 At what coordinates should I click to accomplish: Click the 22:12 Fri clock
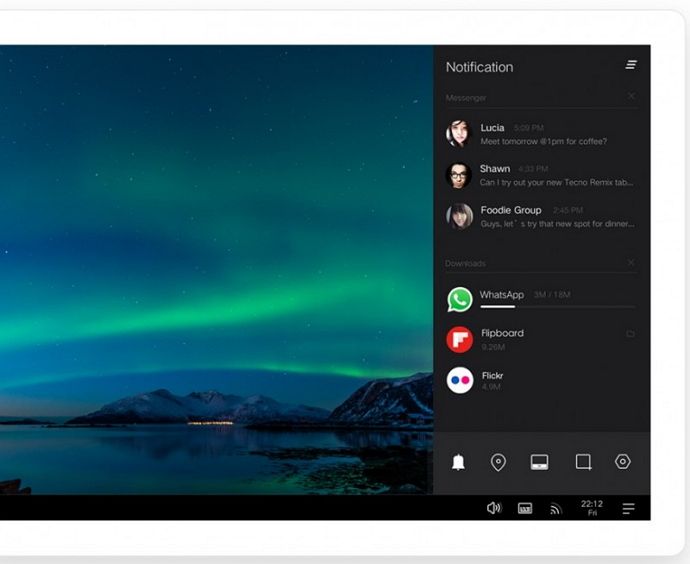[592, 508]
